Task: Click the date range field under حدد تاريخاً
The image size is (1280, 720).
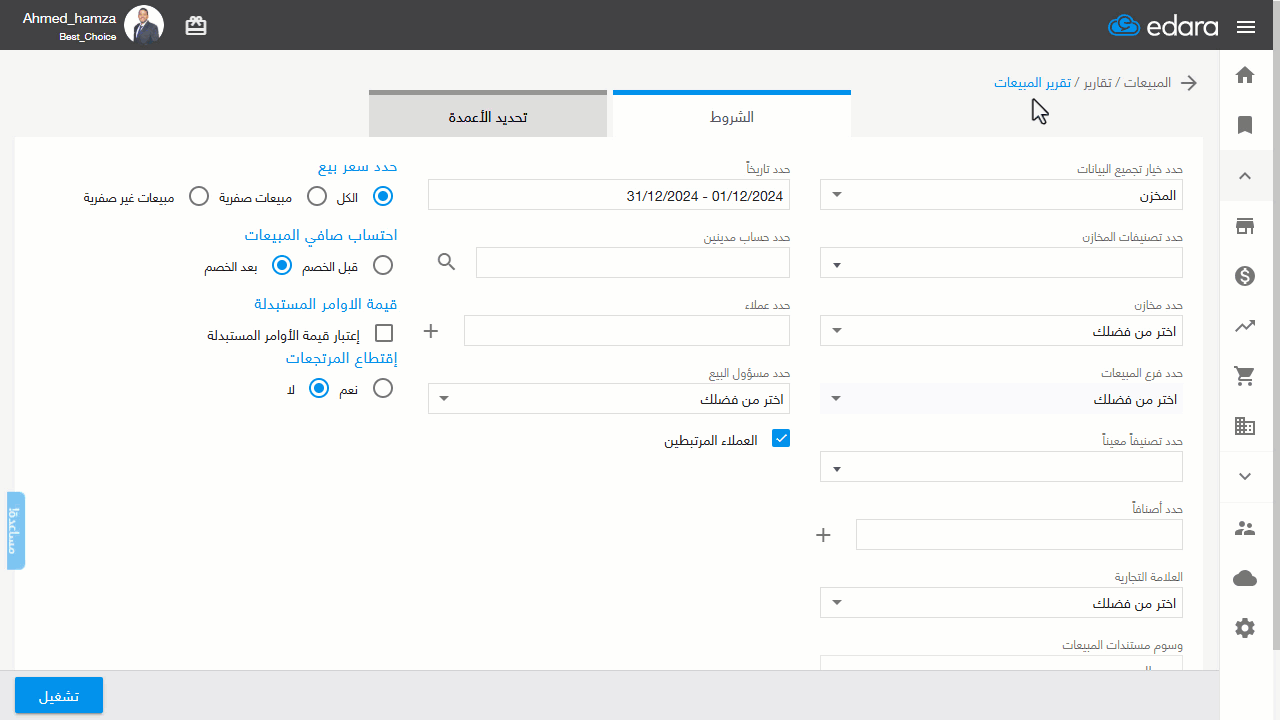Action: pyautogui.click(x=609, y=195)
